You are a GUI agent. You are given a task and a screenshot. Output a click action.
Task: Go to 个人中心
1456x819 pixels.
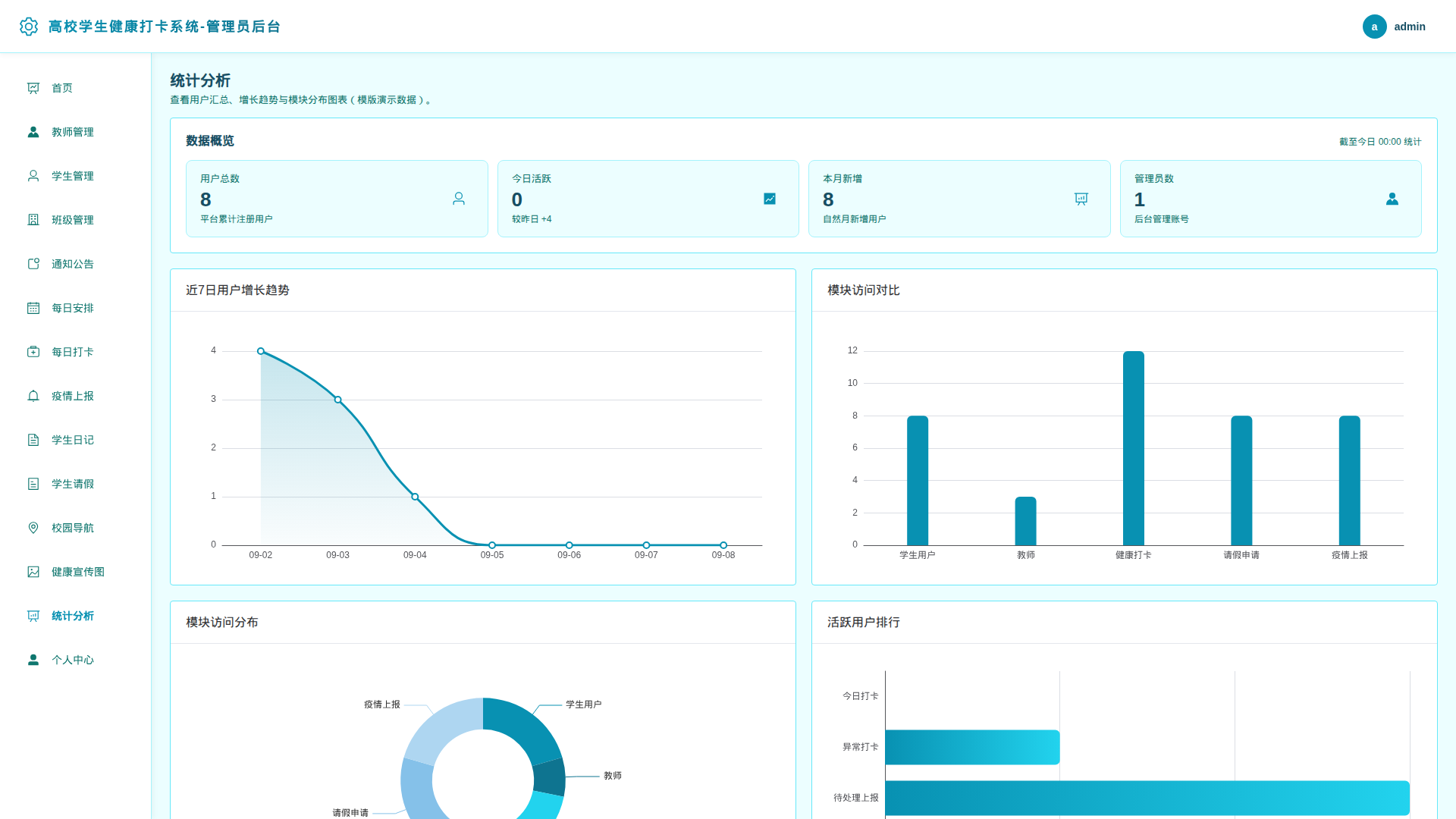pyautogui.click(x=76, y=660)
